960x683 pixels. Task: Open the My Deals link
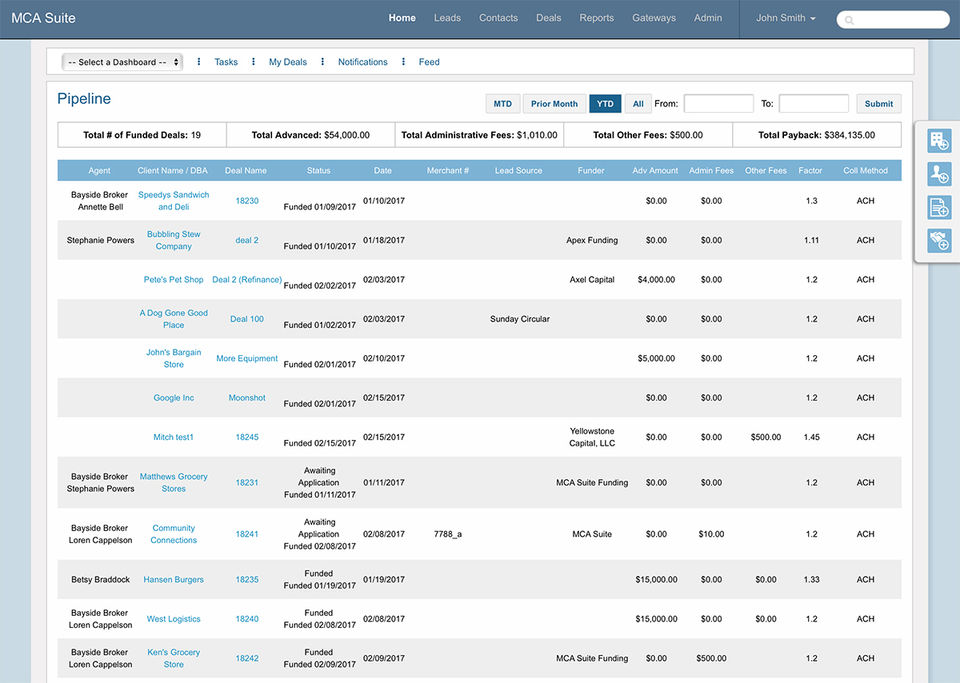pos(288,62)
